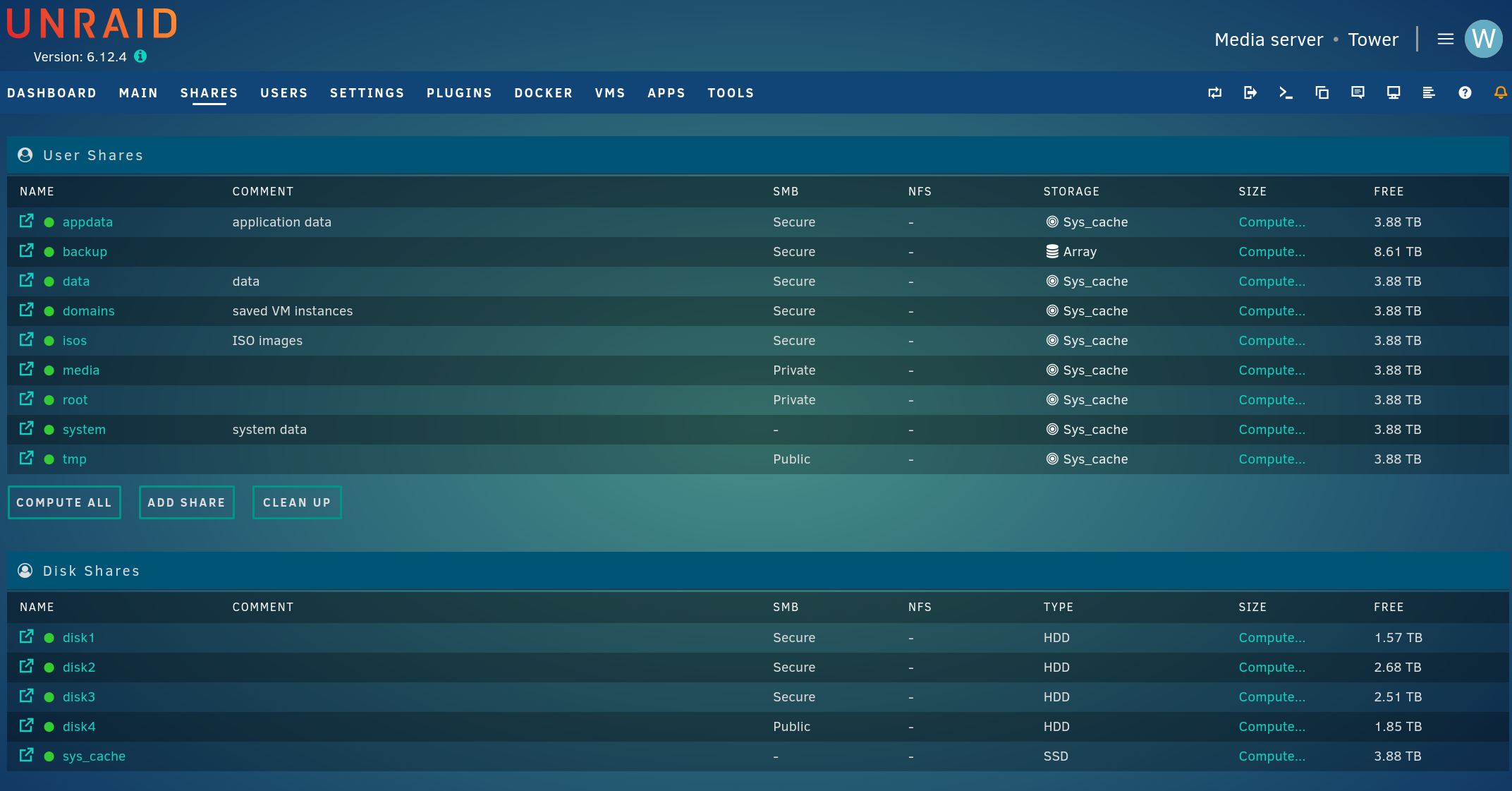1512x791 pixels.
Task: Click the Compute All button
Action: click(64, 502)
